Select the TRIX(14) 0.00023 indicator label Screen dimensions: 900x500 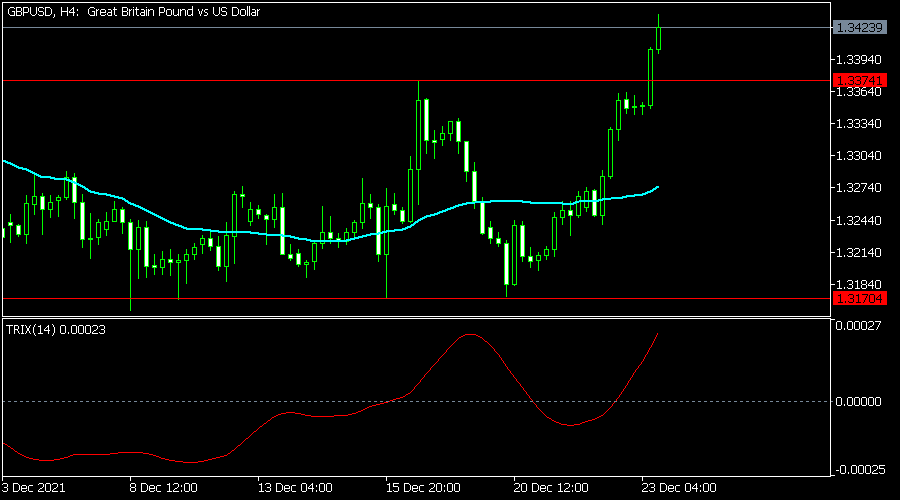tap(56, 330)
